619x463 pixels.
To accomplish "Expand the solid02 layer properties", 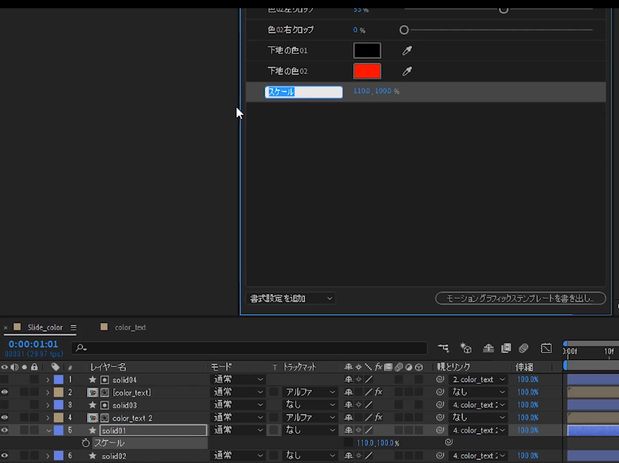I will (48, 456).
